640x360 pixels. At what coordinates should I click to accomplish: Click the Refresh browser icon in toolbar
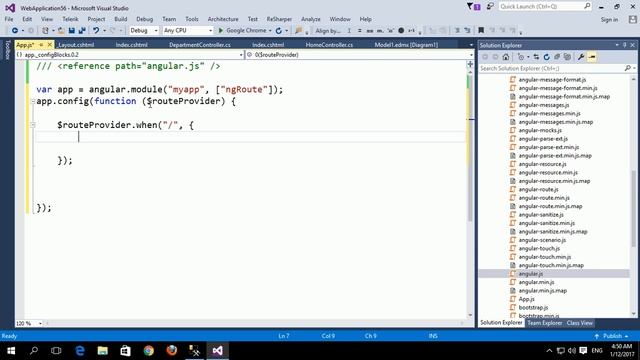click(279, 31)
